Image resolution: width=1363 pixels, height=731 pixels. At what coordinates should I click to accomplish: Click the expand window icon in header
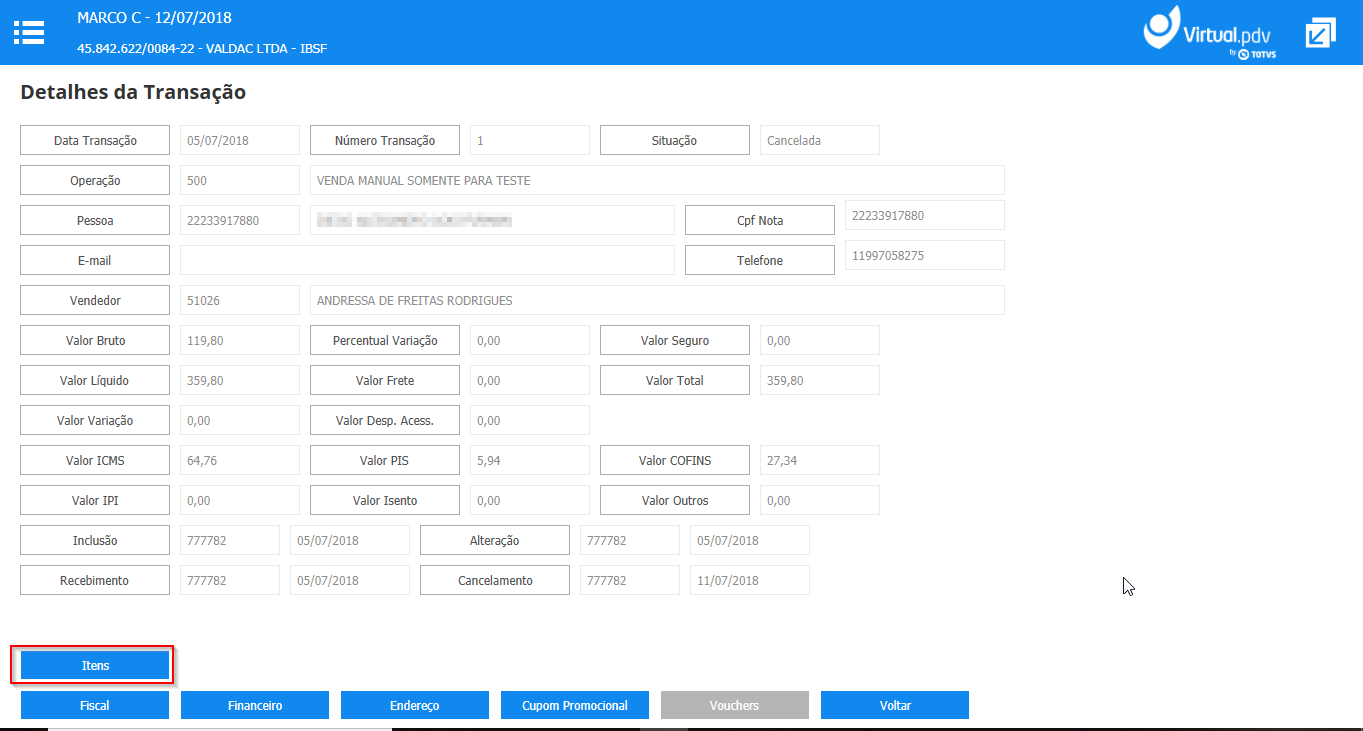point(1320,33)
